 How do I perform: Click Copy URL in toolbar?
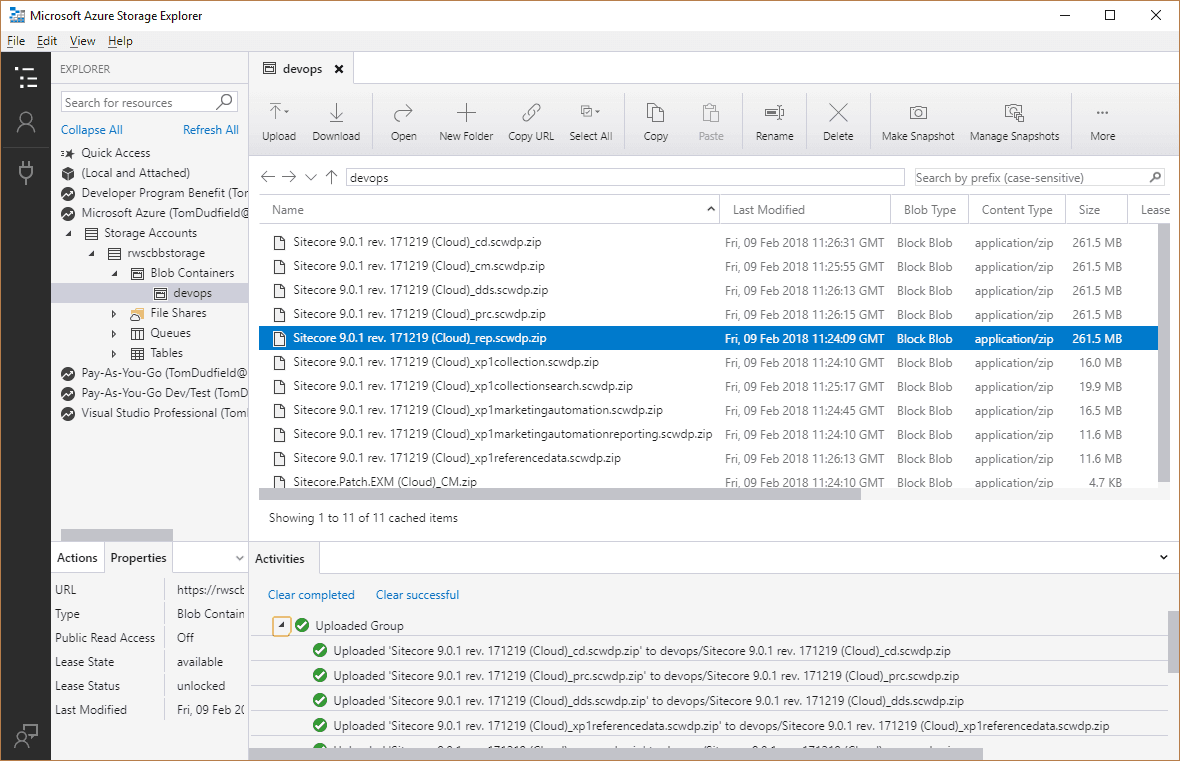click(531, 123)
